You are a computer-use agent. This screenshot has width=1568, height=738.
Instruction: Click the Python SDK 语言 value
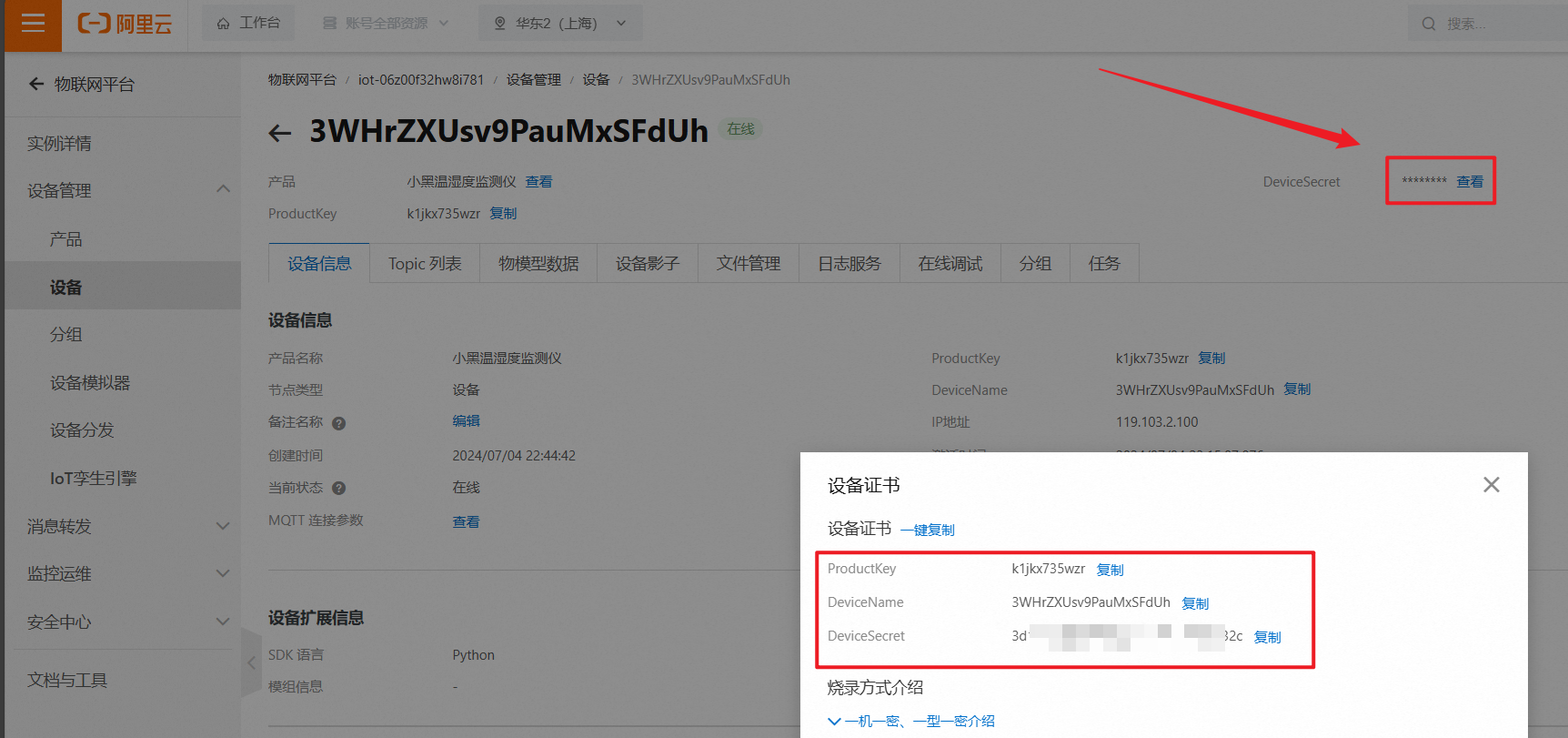point(474,654)
